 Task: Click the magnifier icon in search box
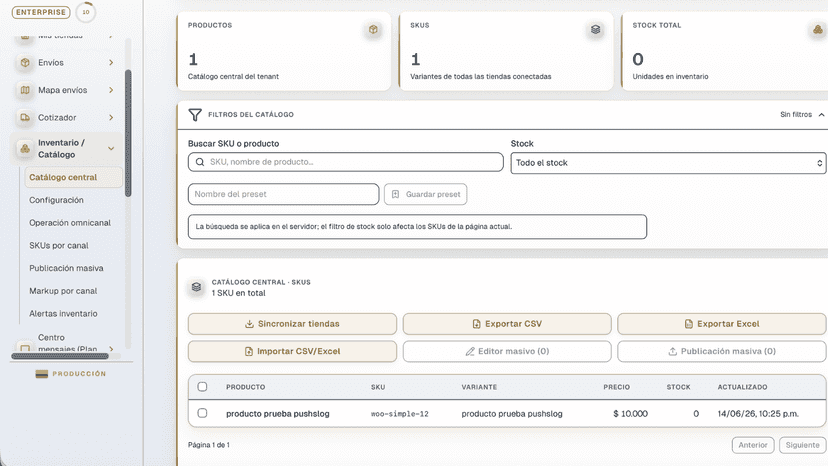(x=200, y=162)
